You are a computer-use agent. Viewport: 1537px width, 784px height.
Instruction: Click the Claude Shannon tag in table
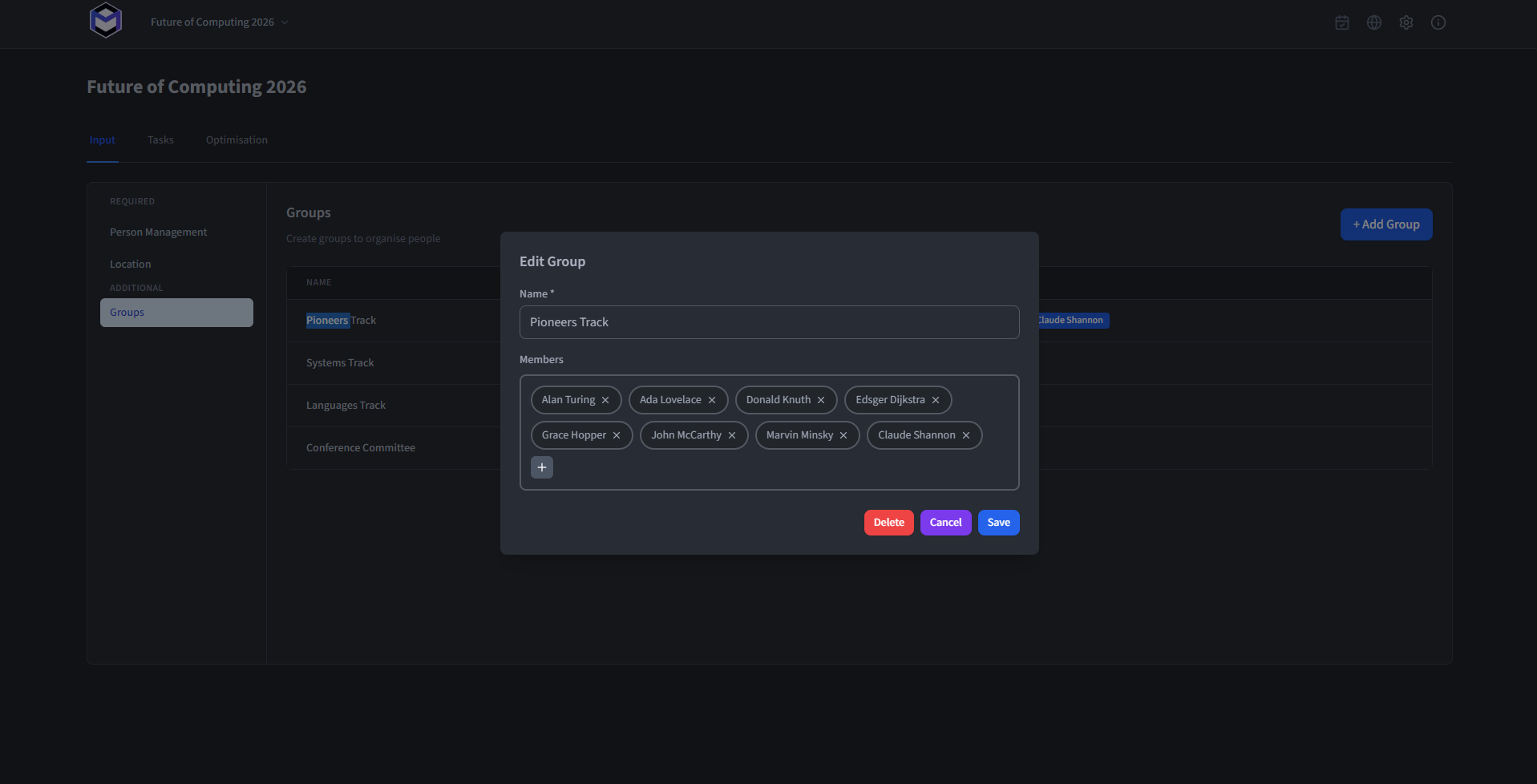[1074, 320]
